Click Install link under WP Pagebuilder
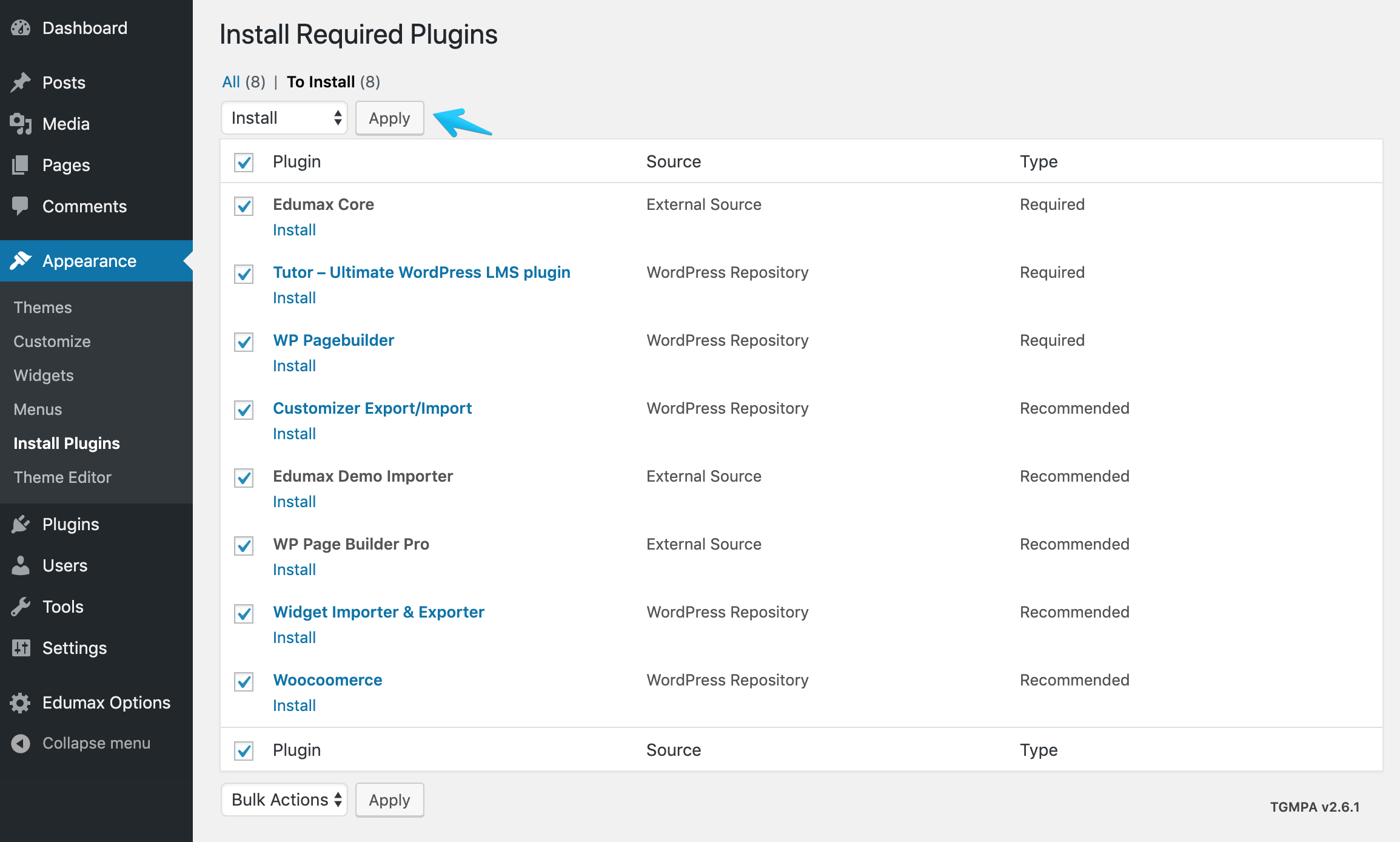This screenshot has width=1400, height=842. (x=294, y=366)
